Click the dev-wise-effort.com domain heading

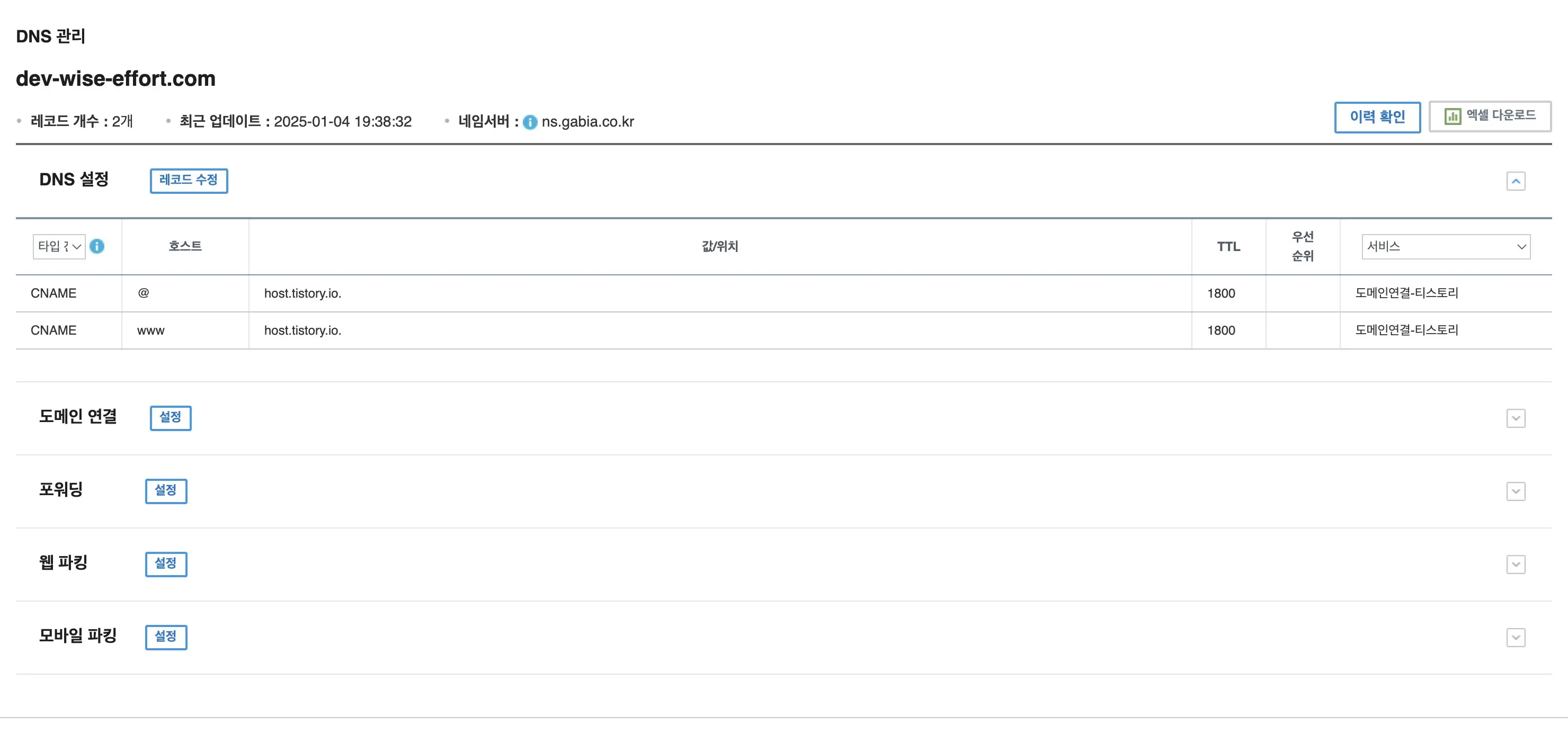click(x=115, y=78)
